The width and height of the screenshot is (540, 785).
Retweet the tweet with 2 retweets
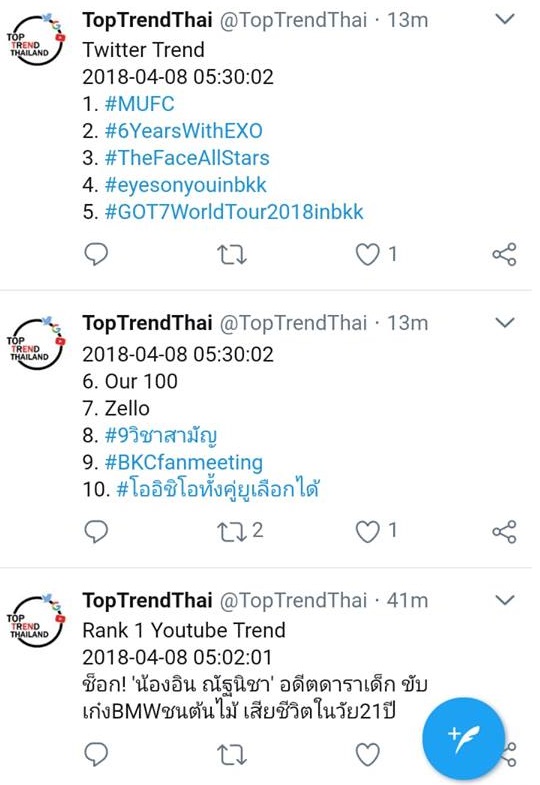coord(232,532)
